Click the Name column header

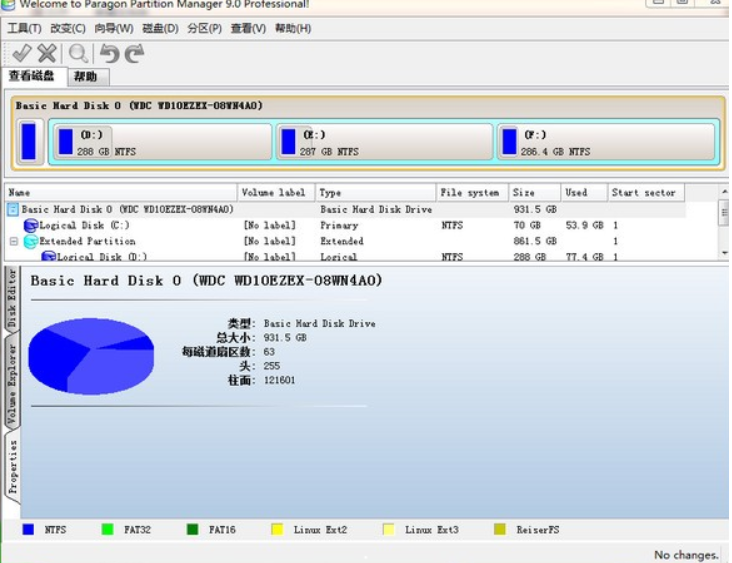(120, 192)
